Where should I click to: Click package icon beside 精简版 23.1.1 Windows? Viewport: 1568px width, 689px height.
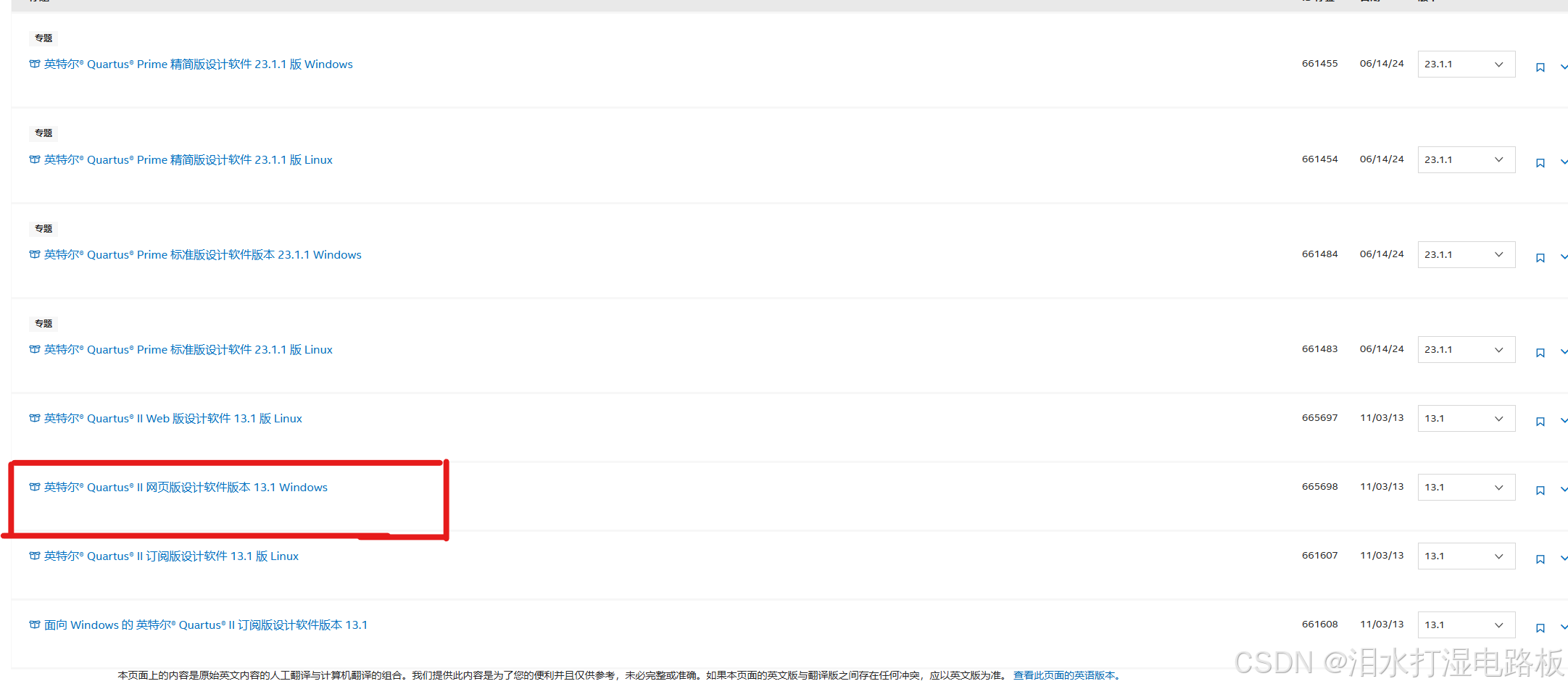pos(34,64)
